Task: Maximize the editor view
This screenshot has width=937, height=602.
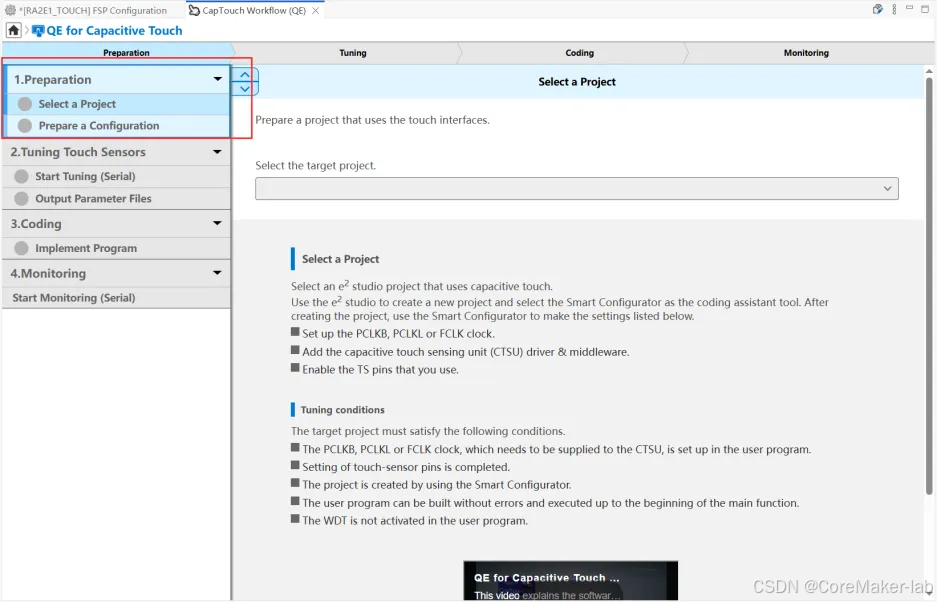Action: pos(925,8)
